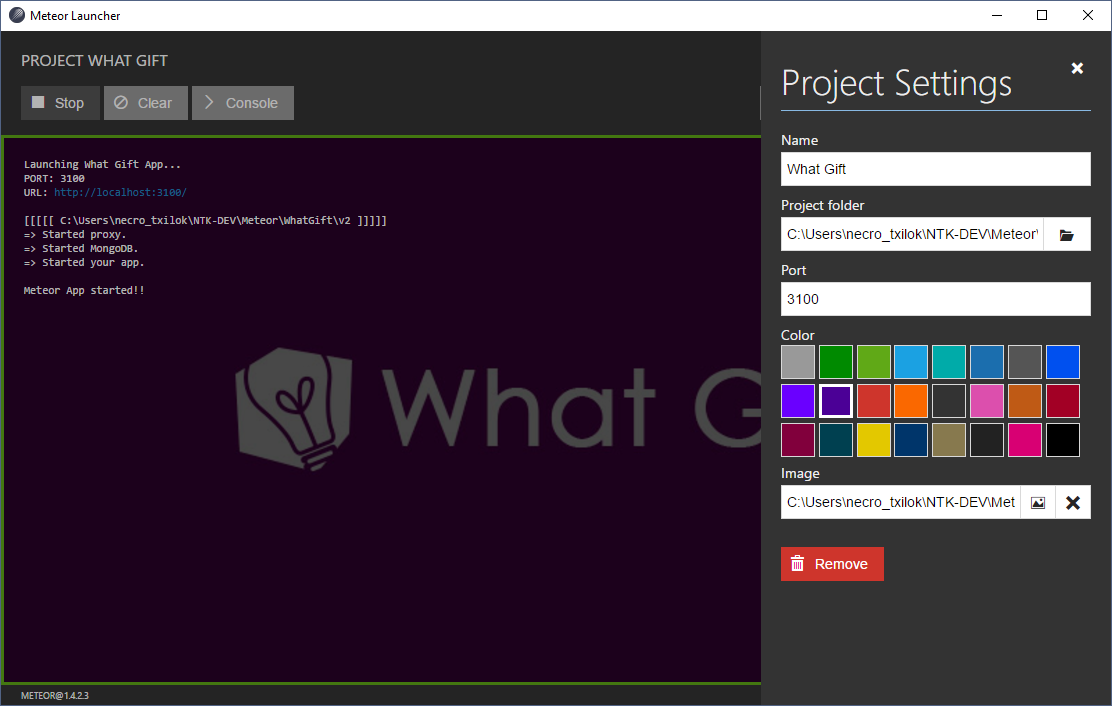The image size is (1112, 706).
Task: Pick the light gray color swatch
Action: pos(798,362)
